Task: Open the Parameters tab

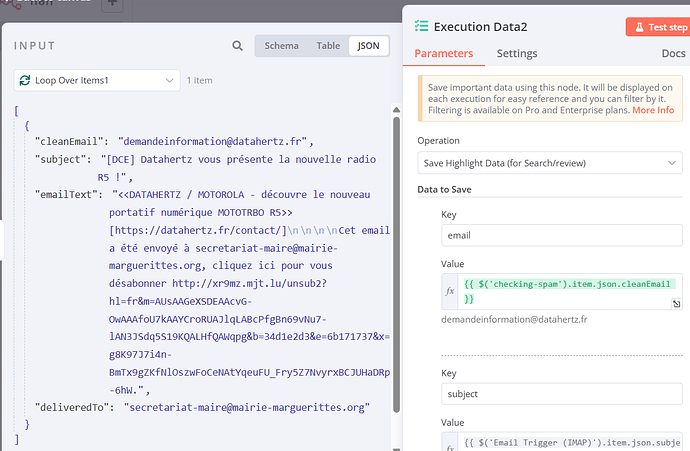Action: coord(444,54)
